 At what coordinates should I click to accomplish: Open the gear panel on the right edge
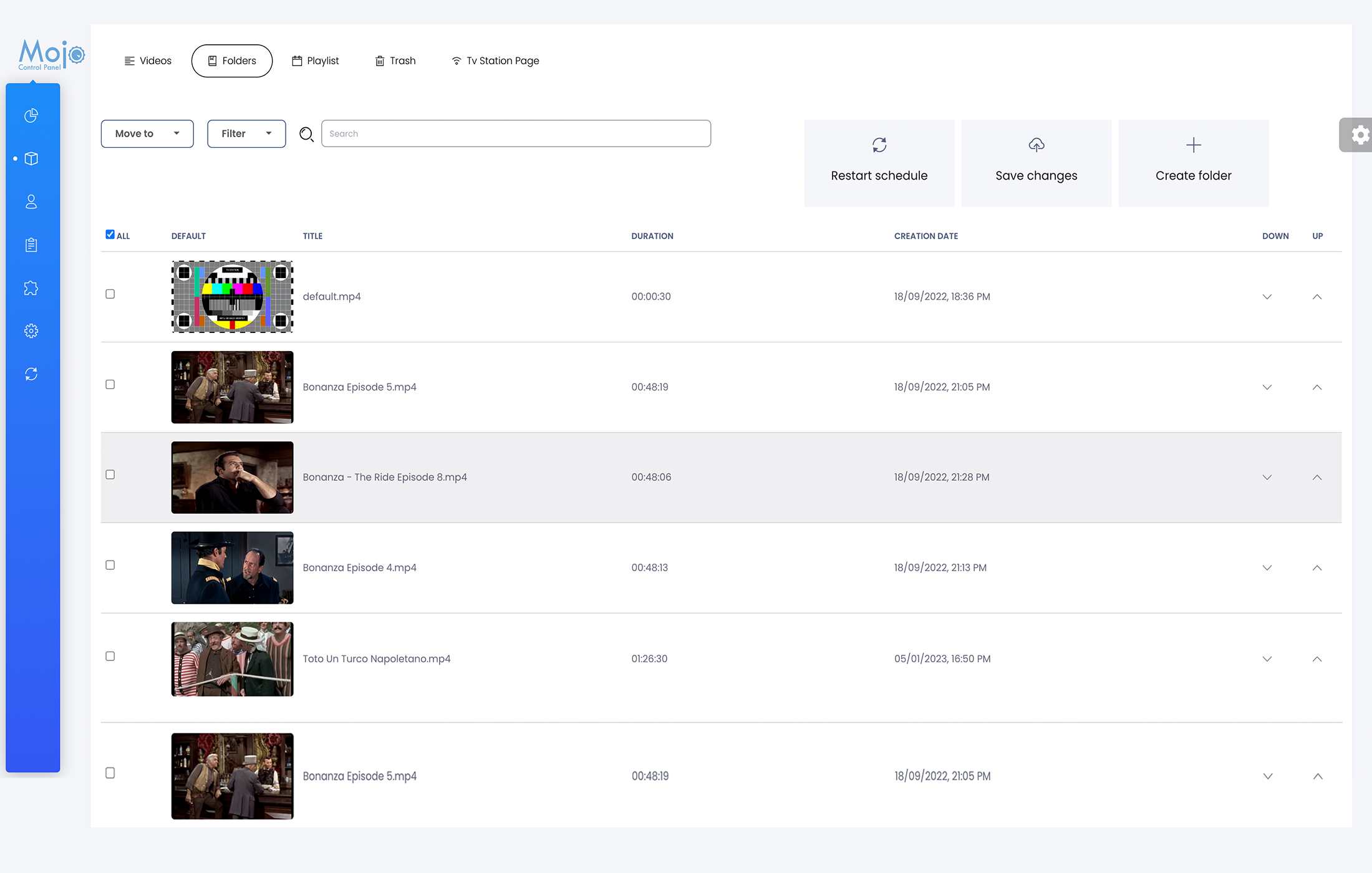(1360, 134)
